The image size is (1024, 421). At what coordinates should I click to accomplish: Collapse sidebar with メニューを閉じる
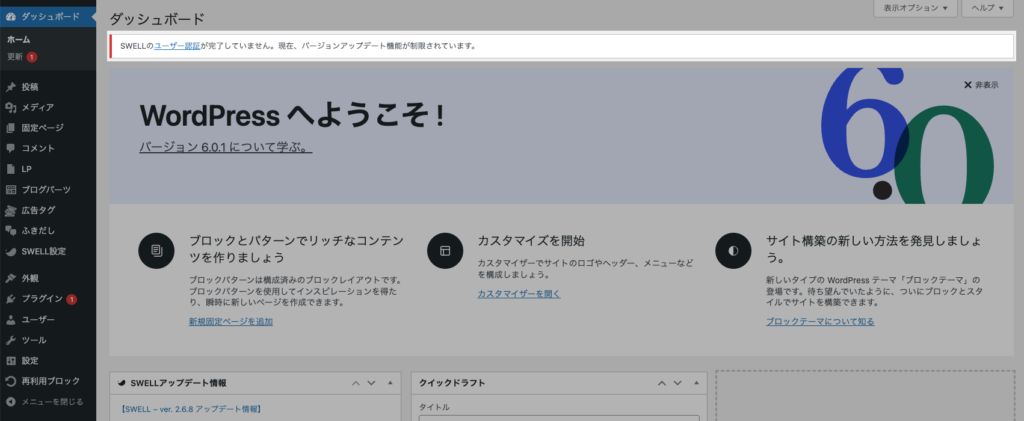[x=44, y=401]
